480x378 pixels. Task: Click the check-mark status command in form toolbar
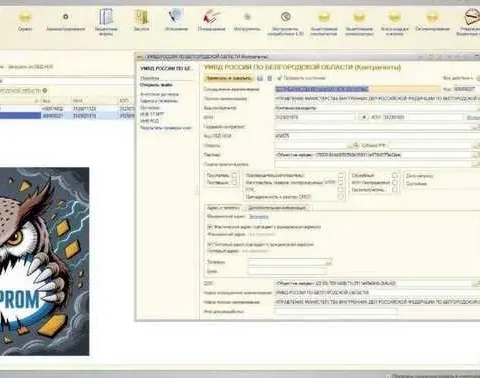tap(301, 78)
